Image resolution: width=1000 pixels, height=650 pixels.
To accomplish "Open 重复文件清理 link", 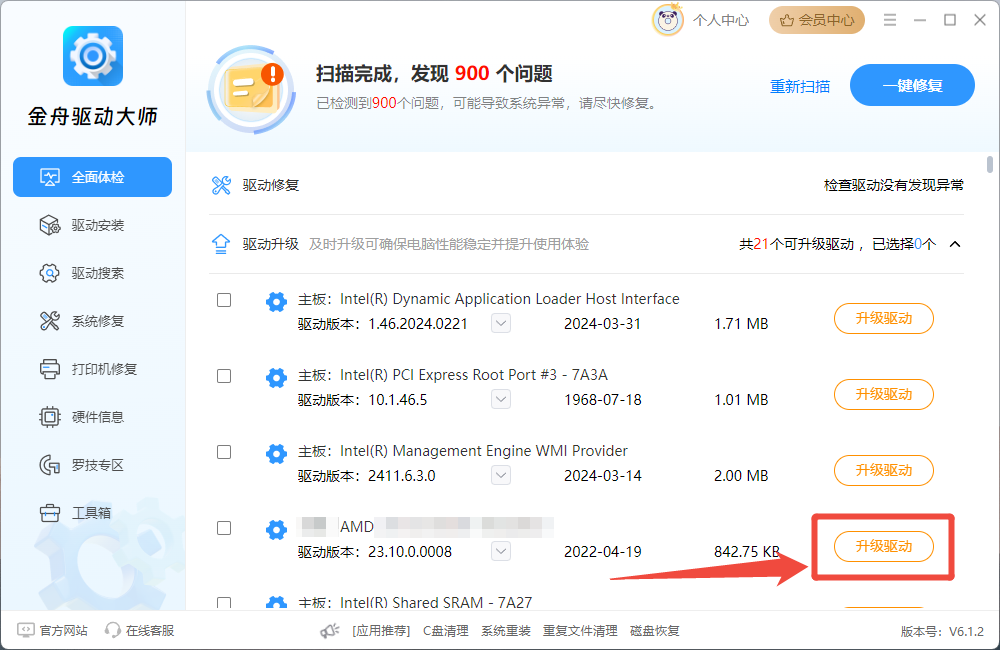I will (580, 631).
